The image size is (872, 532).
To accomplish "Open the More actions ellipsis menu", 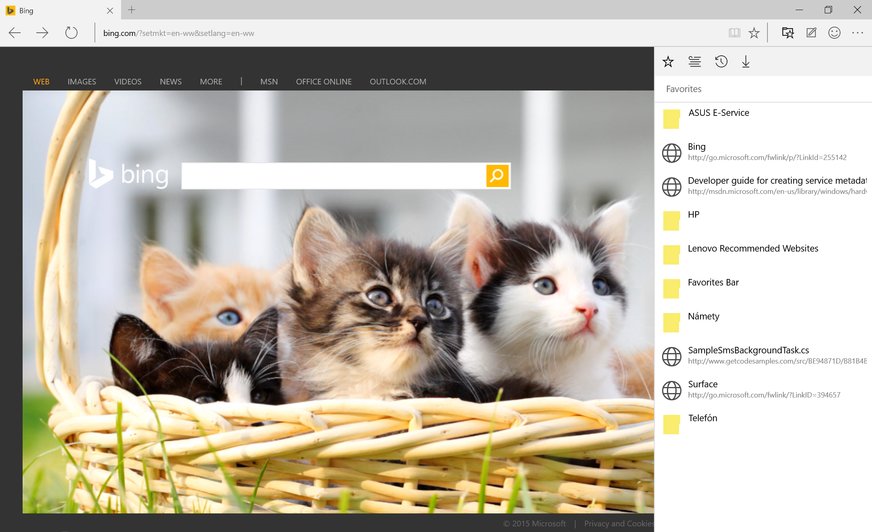I will click(x=858, y=33).
